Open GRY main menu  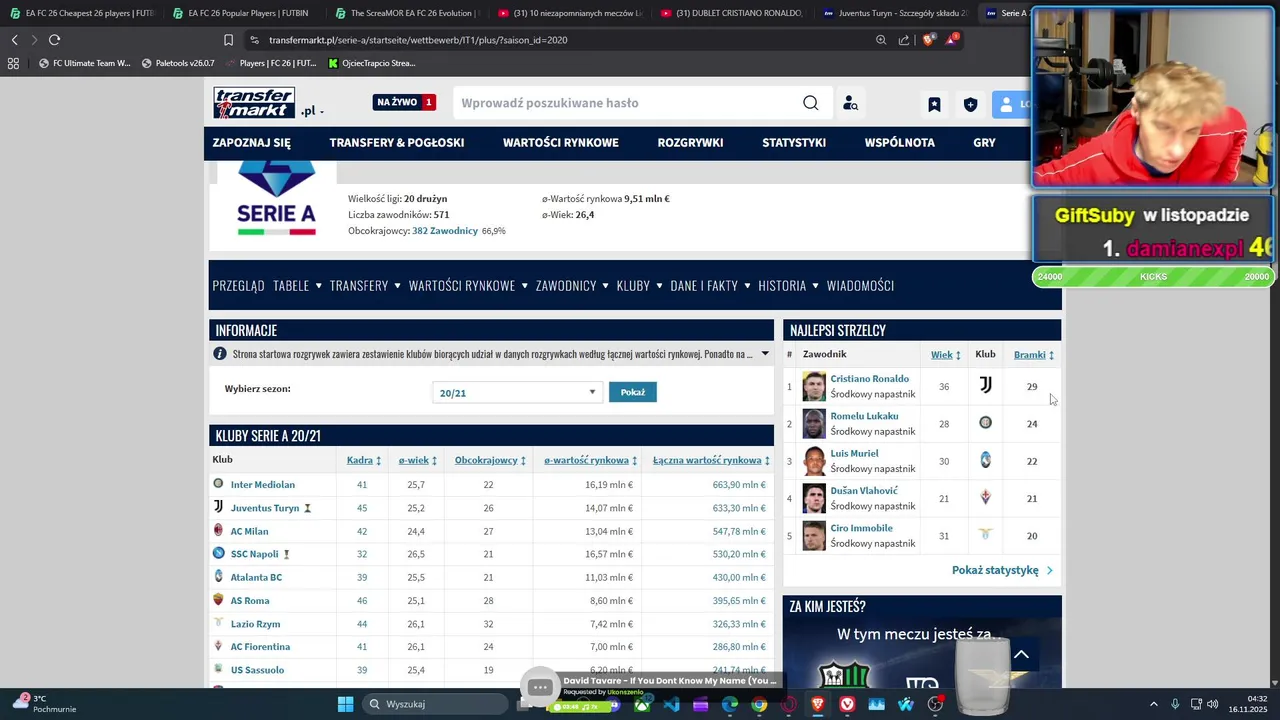(x=984, y=142)
